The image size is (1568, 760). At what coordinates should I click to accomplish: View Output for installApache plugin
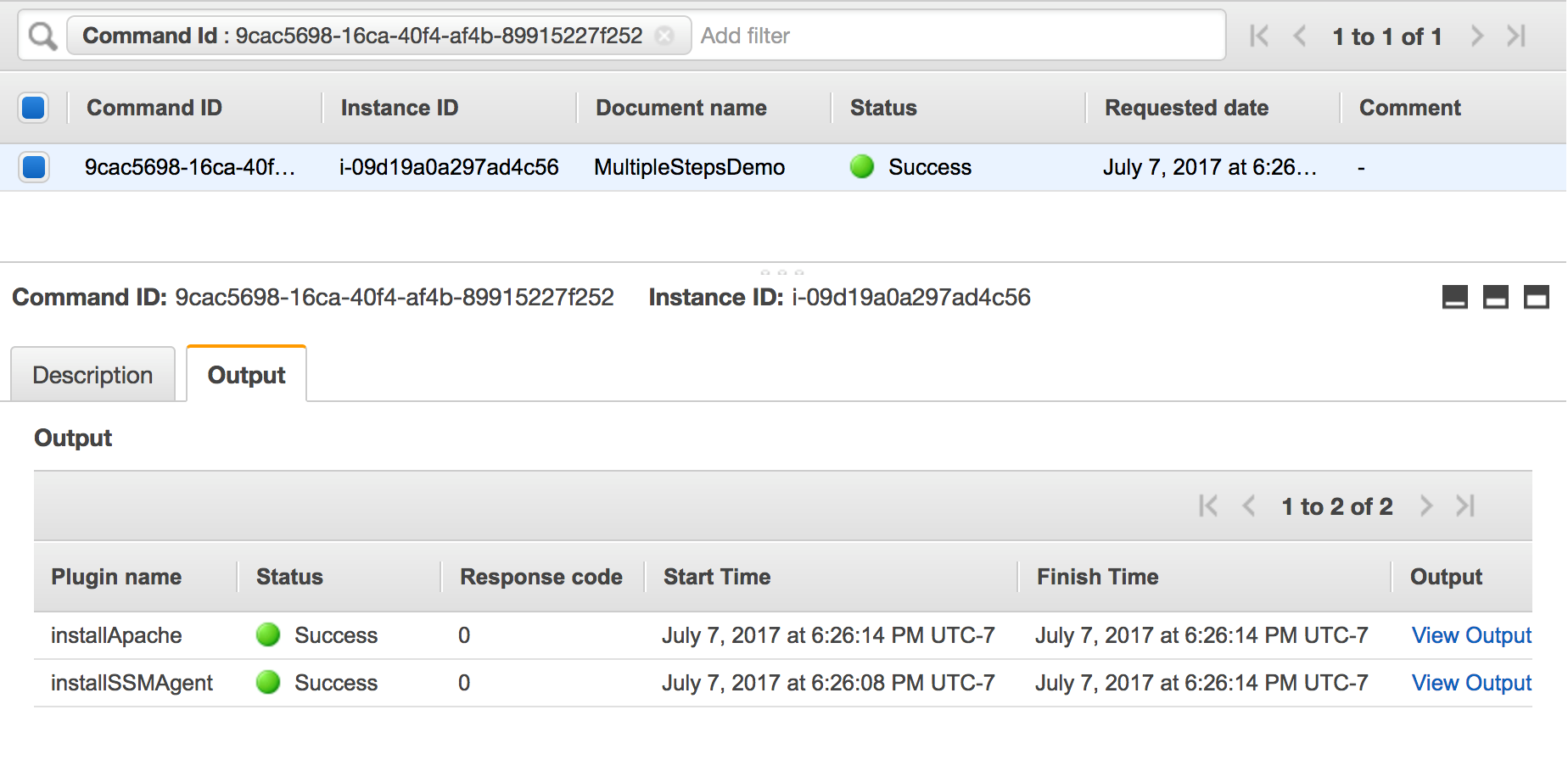[x=1471, y=635]
